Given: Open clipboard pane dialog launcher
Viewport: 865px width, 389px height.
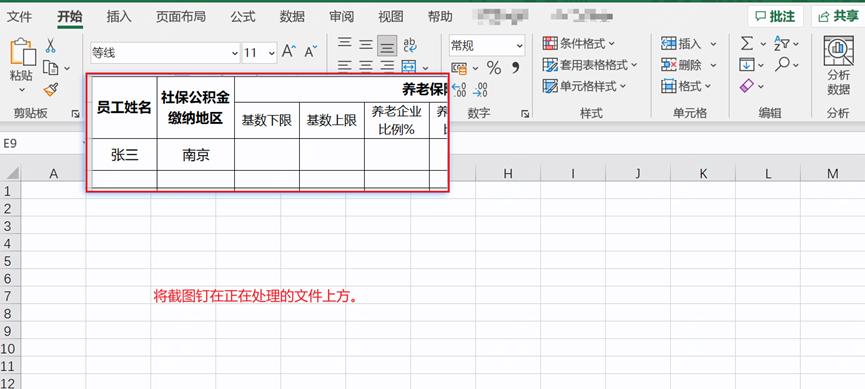Looking at the screenshot, I should (75, 114).
